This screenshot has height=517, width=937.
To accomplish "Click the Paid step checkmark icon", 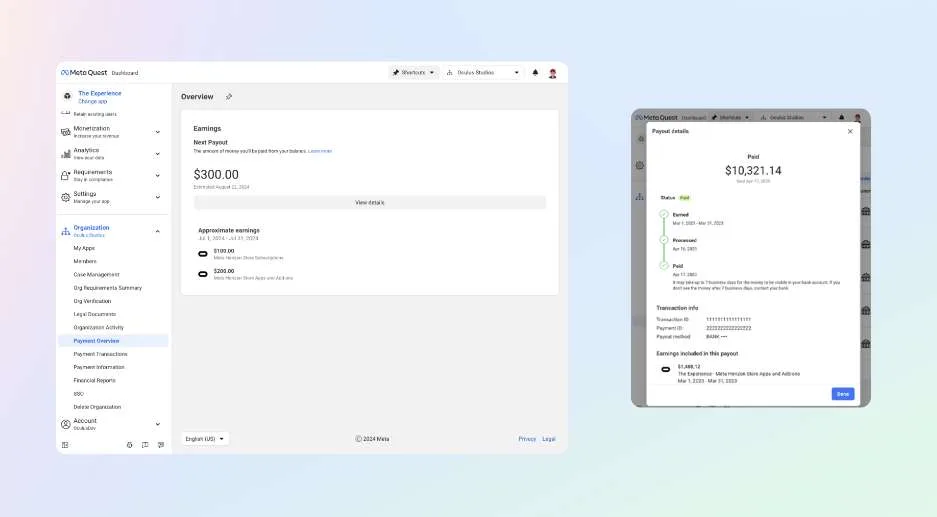I will pos(664,265).
